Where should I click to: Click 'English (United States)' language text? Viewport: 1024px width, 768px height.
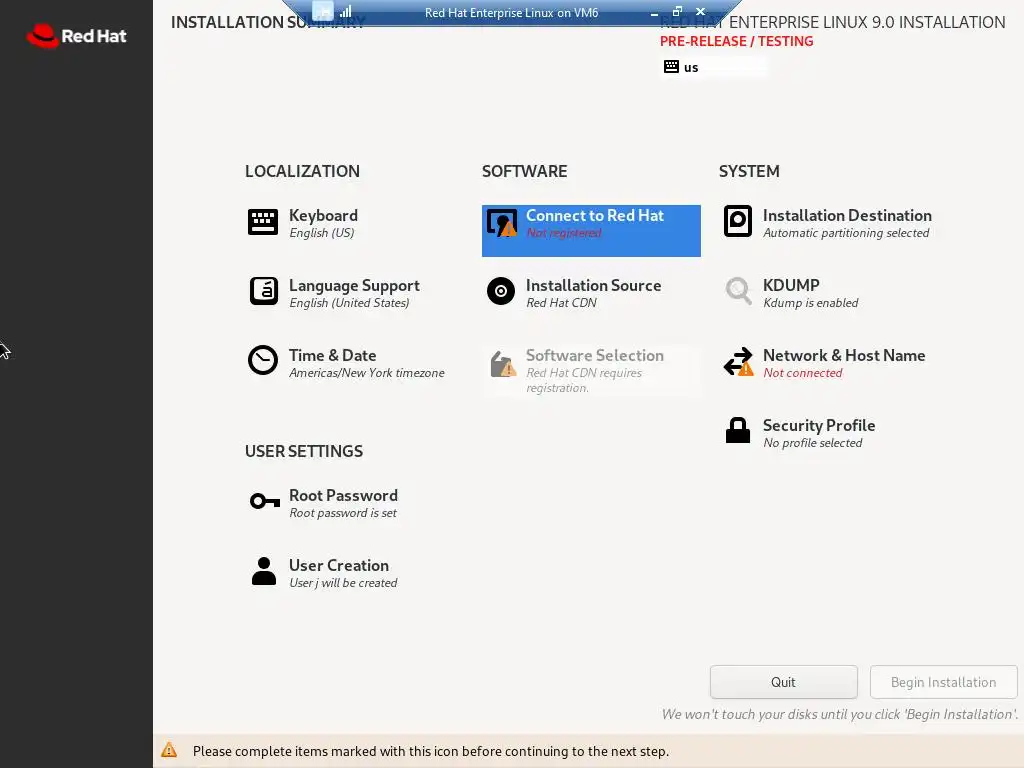click(349, 303)
